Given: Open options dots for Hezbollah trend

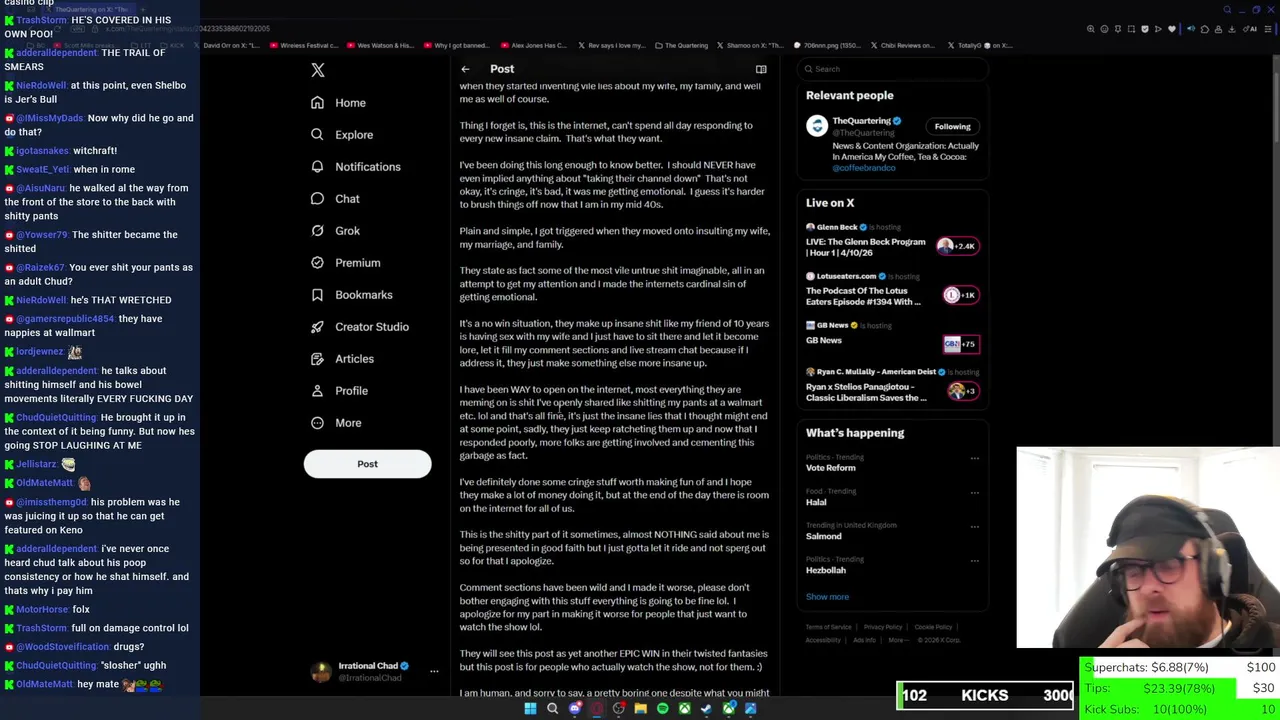Looking at the screenshot, I should pyautogui.click(x=975, y=560).
